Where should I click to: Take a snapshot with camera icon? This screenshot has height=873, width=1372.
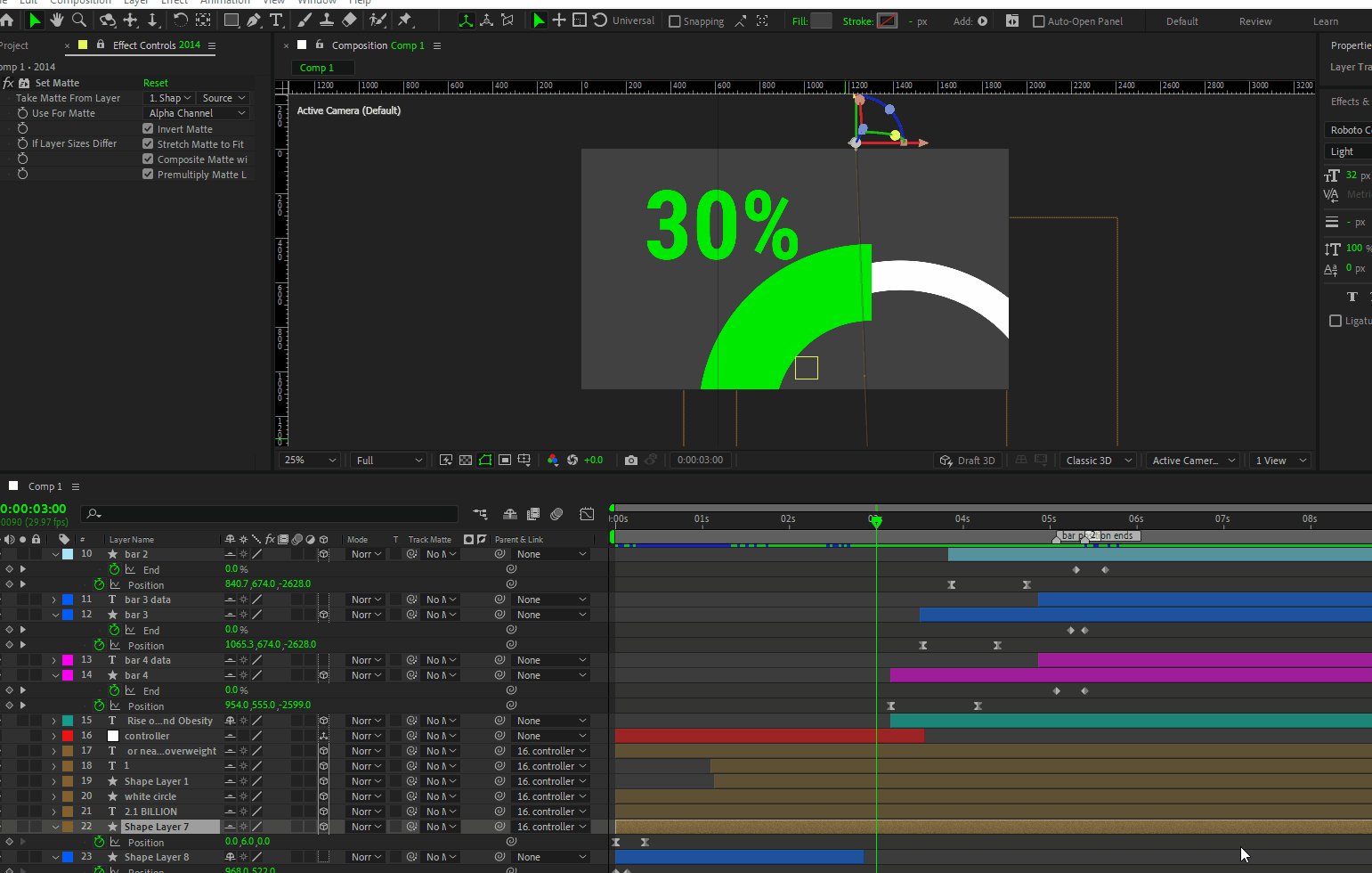pos(631,460)
